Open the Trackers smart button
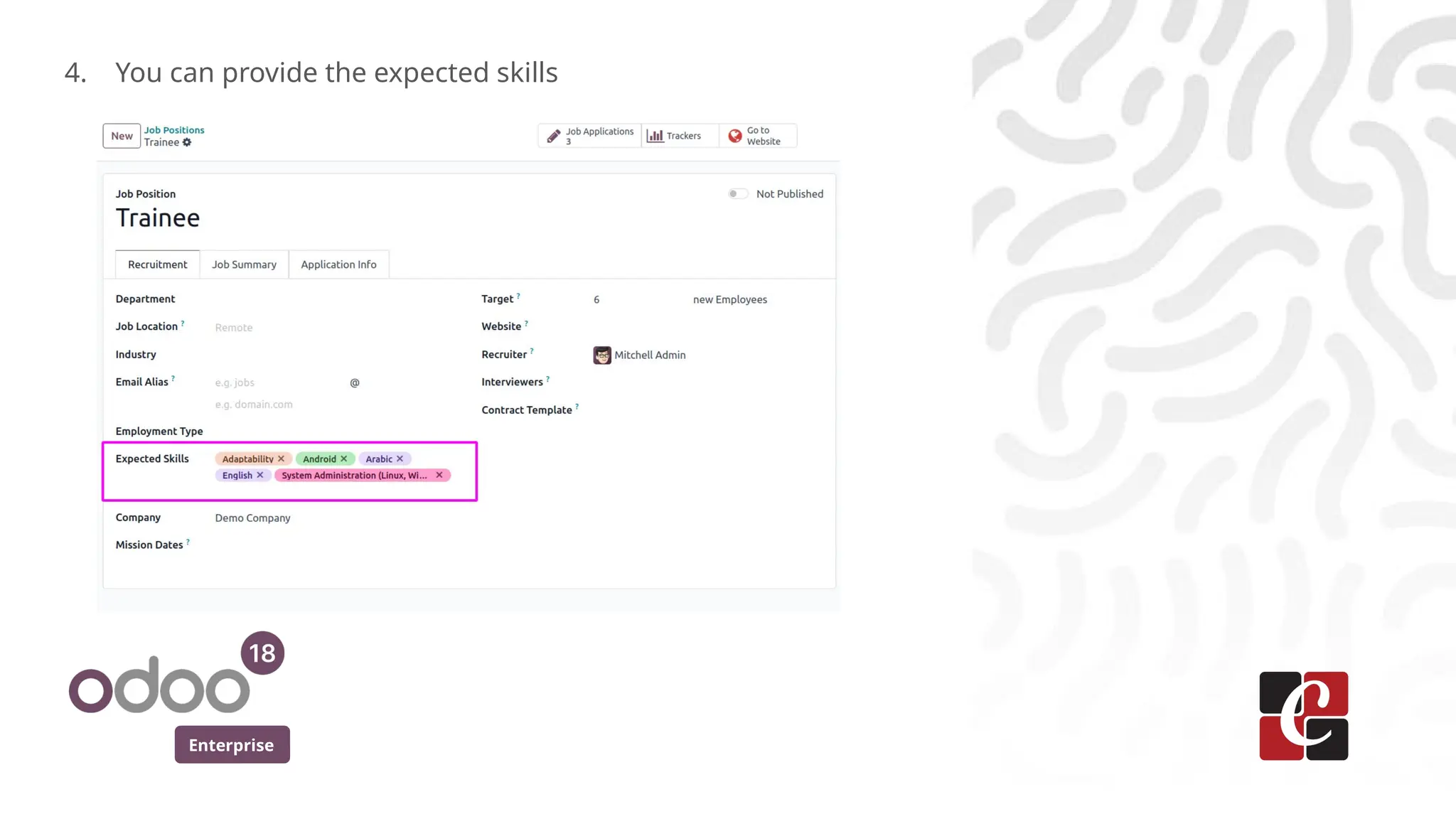This screenshot has width=1456, height=819. click(x=680, y=136)
